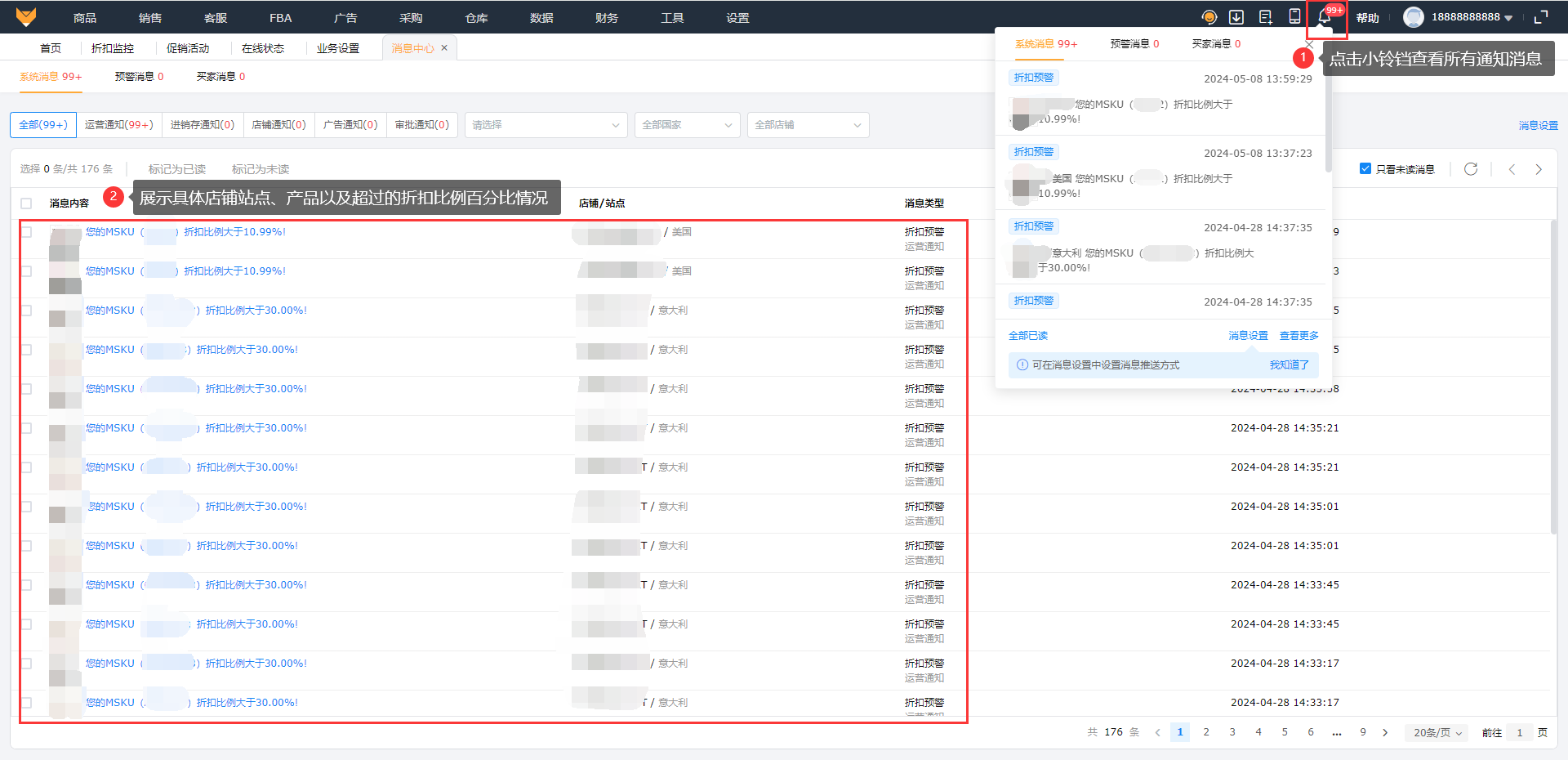Open the 请选择 dropdown
Image resolution: width=1568 pixels, height=760 pixels.
546,125
